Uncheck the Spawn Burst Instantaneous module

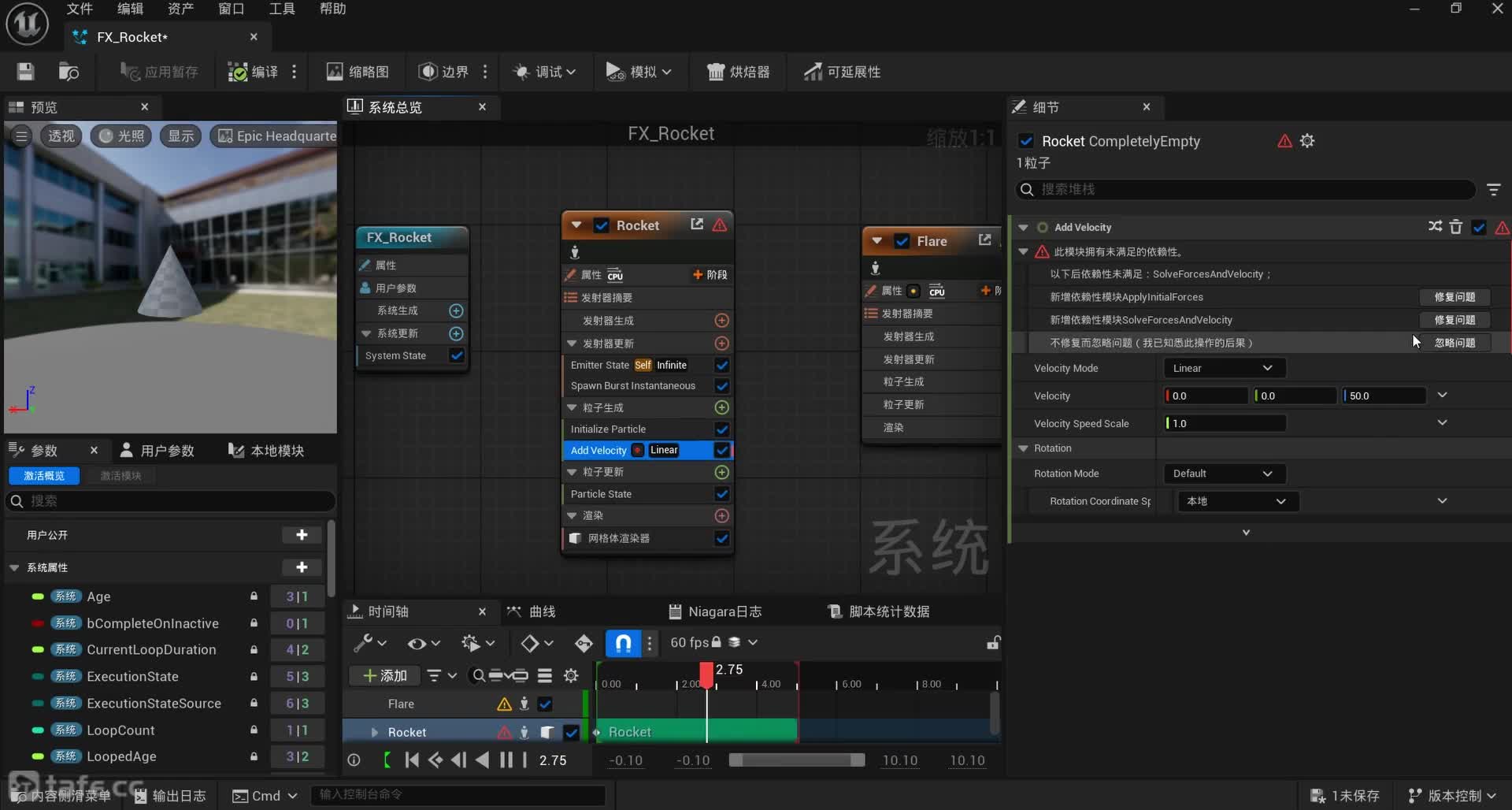(x=721, y=386)
